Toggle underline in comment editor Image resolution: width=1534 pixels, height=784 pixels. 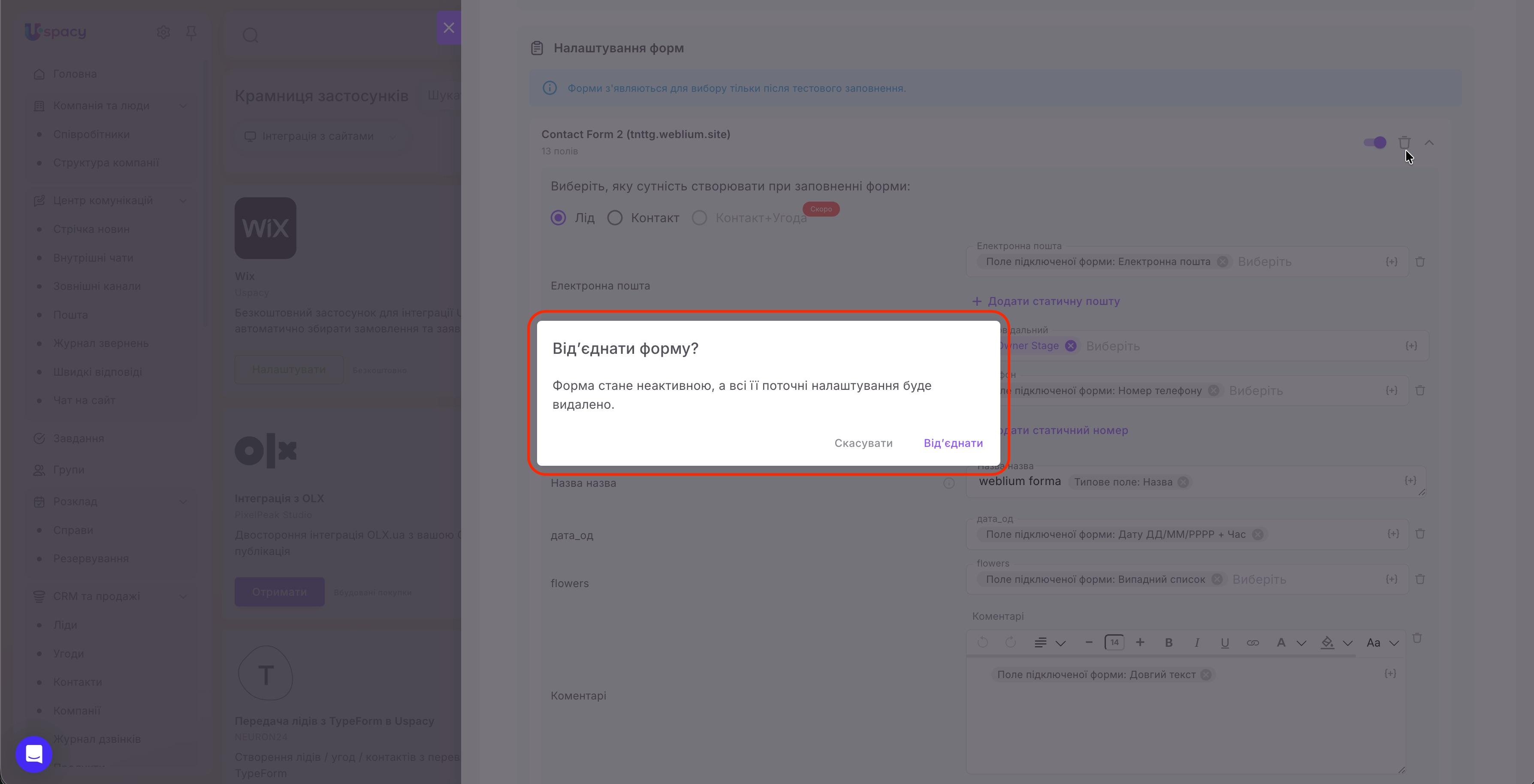pos(1224,643)
